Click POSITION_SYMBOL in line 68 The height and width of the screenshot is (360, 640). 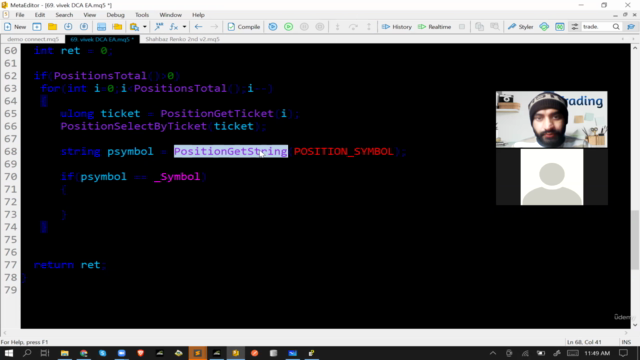344,151
